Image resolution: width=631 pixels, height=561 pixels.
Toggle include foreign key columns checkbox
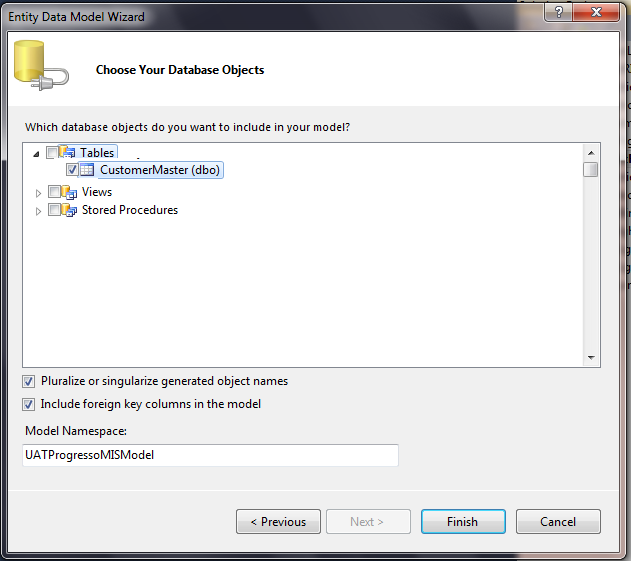[x=28, y=404]
